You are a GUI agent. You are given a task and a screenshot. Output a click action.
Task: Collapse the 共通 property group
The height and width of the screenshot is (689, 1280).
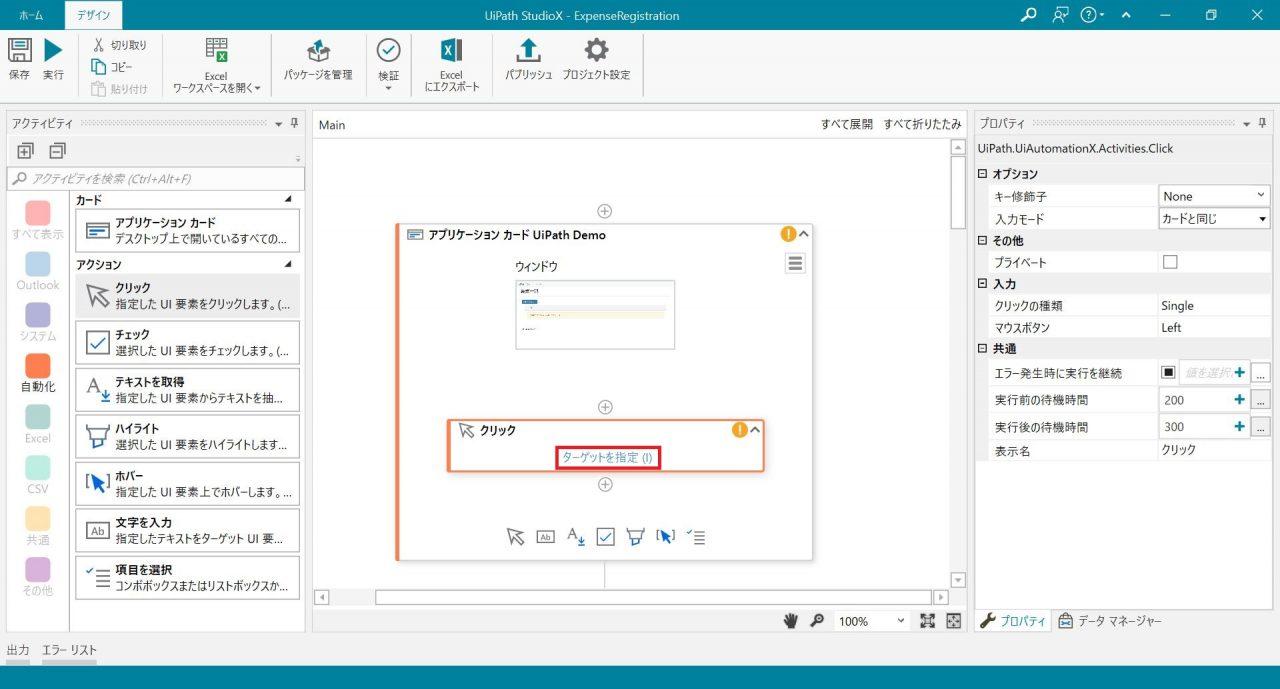point(982,349)
